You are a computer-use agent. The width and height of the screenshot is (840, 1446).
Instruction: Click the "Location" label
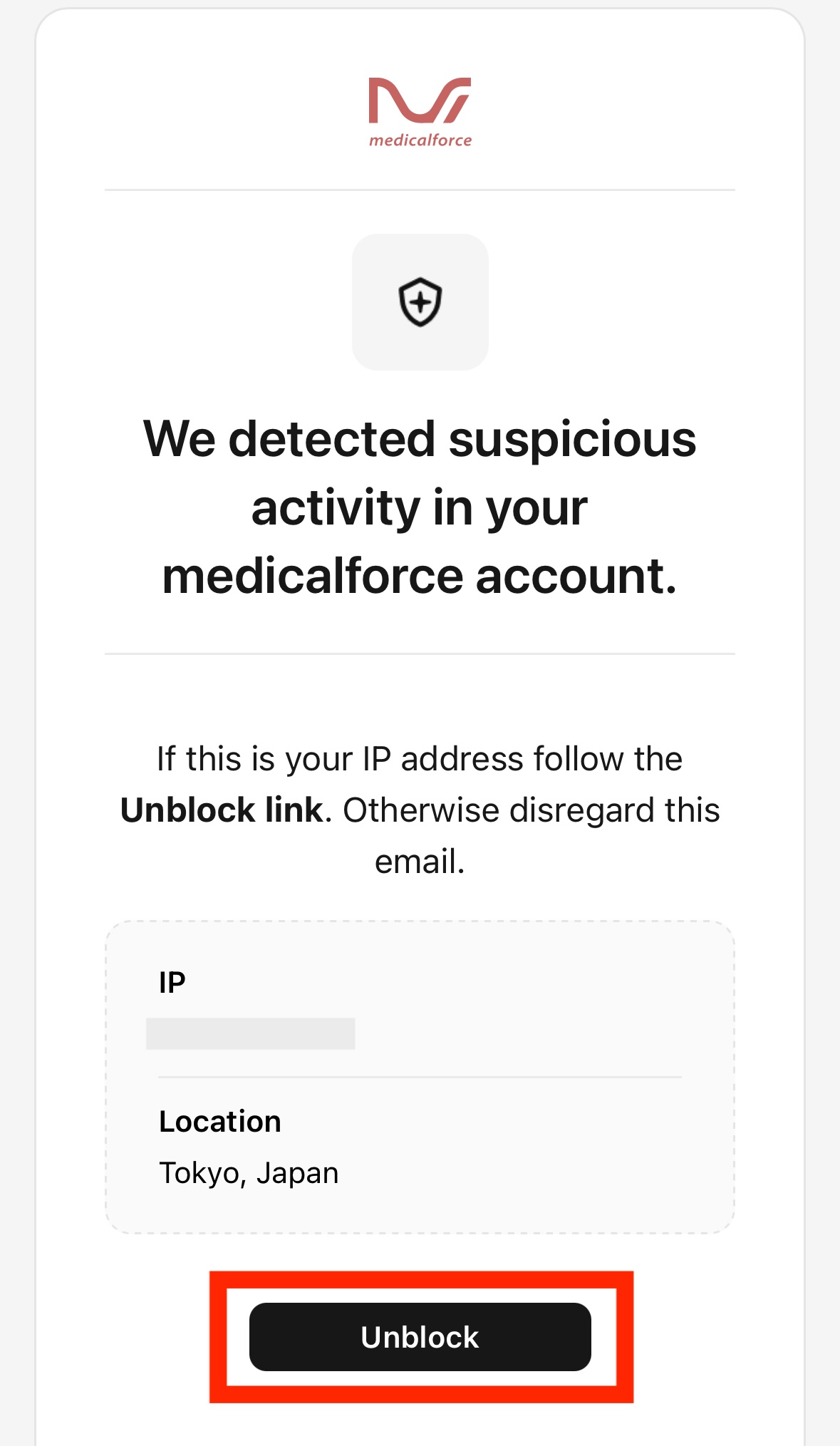[x=219, y=1122]
